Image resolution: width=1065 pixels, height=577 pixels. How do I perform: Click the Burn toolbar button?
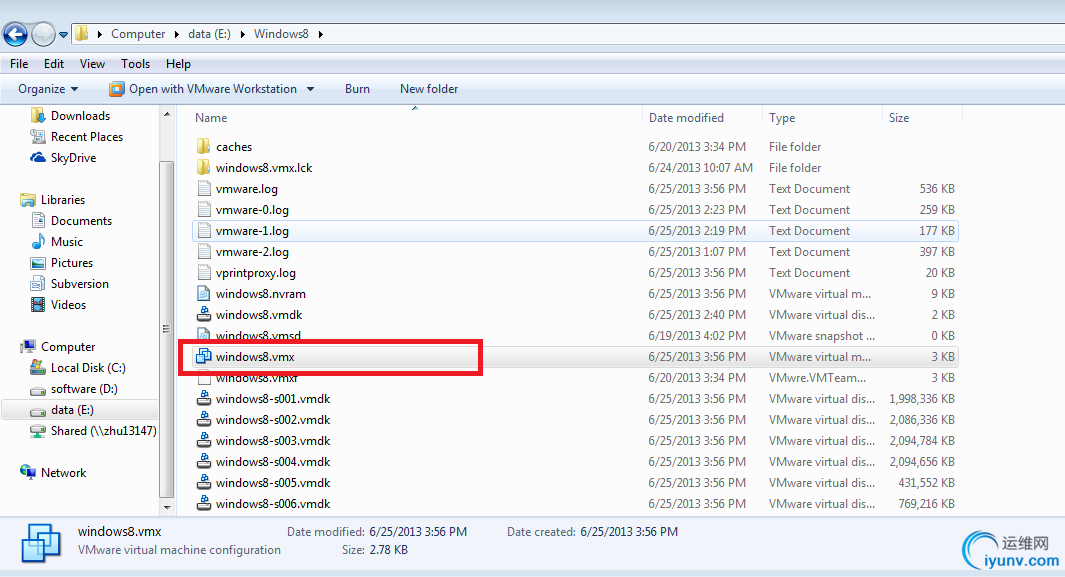[357, 89]
